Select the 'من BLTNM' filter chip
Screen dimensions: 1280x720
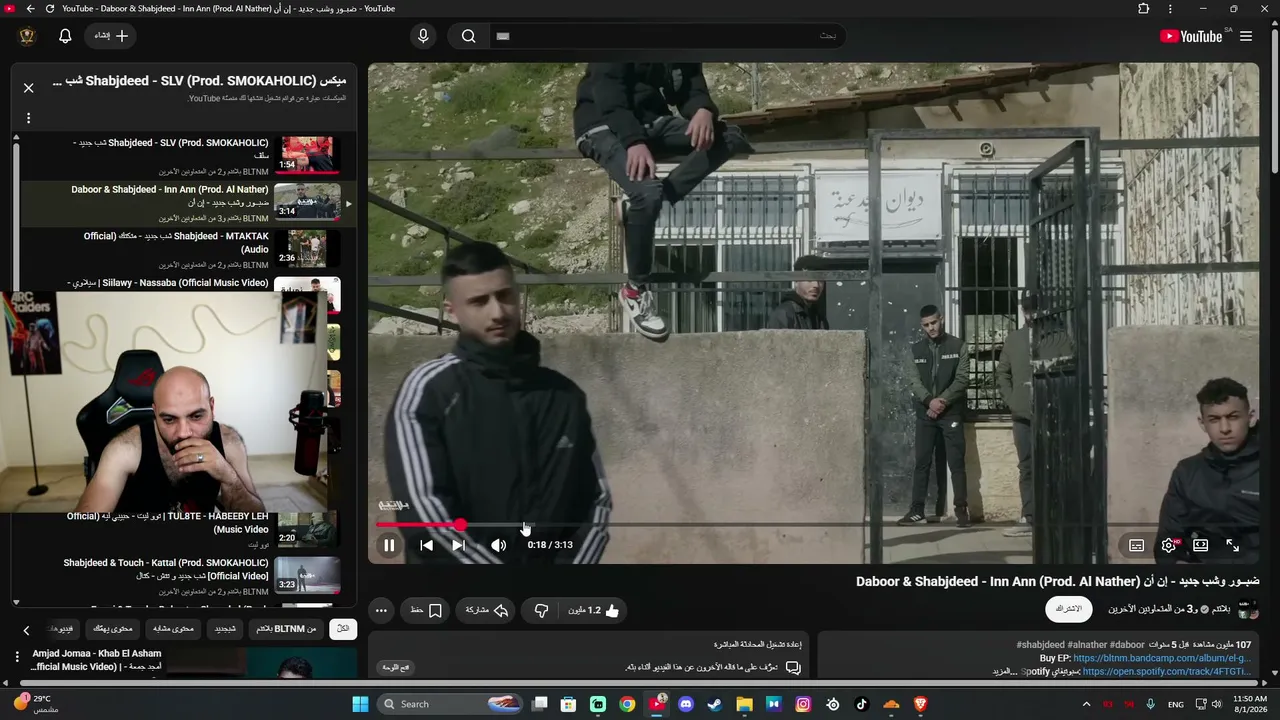[285, 629]
